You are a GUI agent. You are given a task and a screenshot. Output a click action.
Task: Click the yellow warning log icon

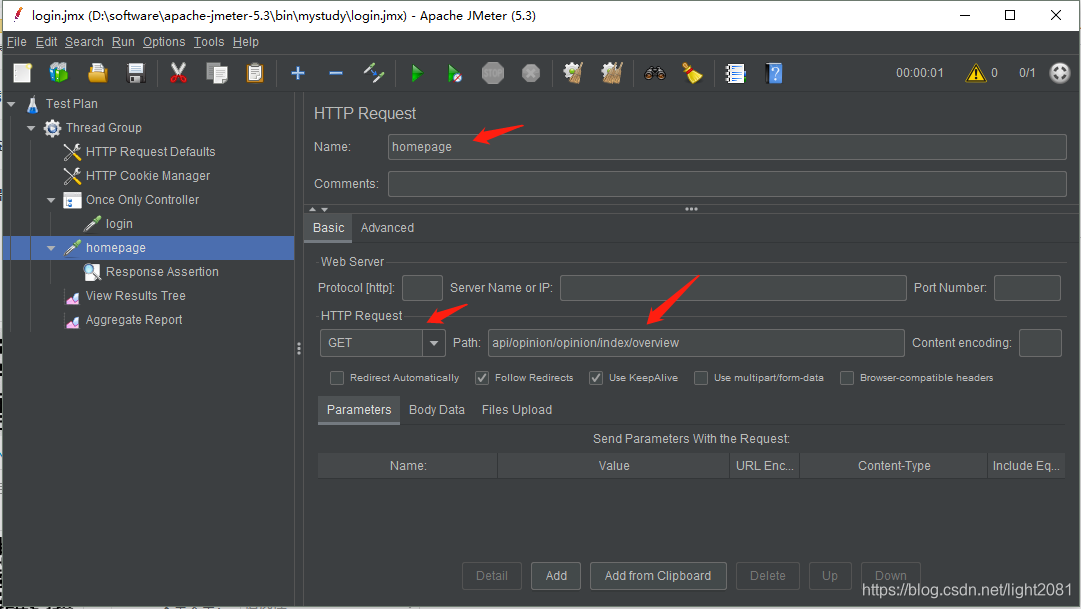(x=976, y=72)
